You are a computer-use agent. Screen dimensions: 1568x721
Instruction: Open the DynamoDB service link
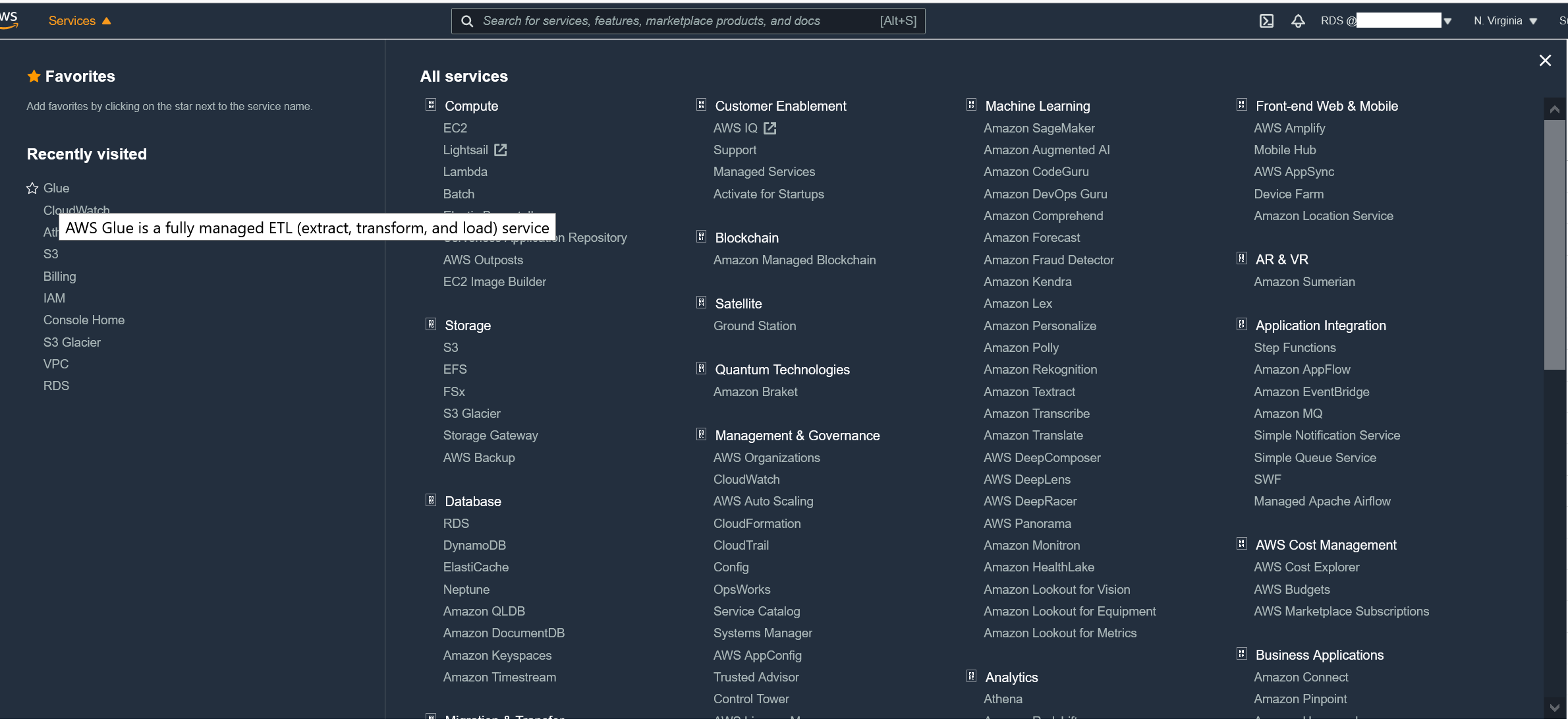tap(474, 545)
